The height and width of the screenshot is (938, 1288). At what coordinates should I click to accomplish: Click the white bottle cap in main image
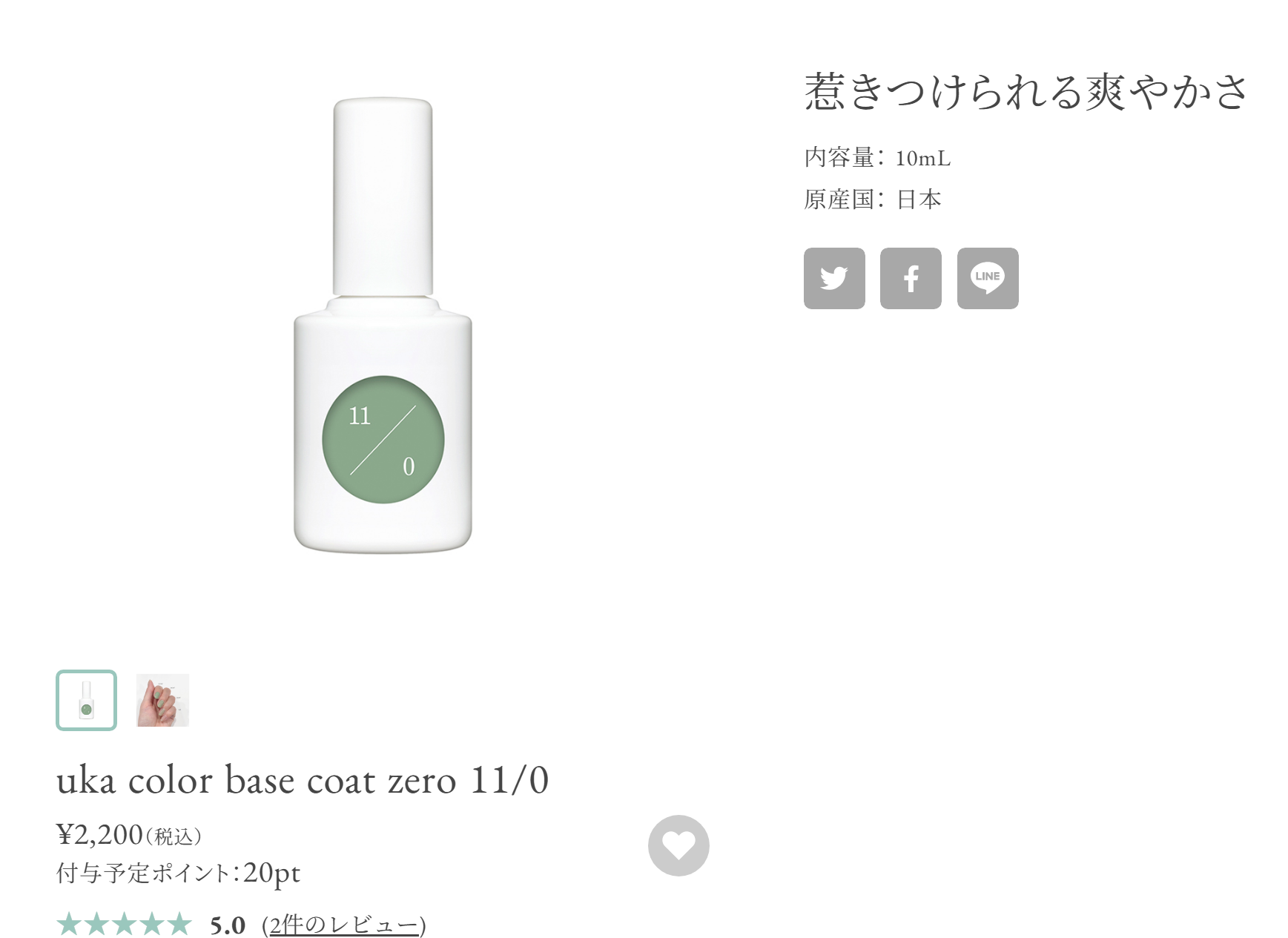(383, 196)
